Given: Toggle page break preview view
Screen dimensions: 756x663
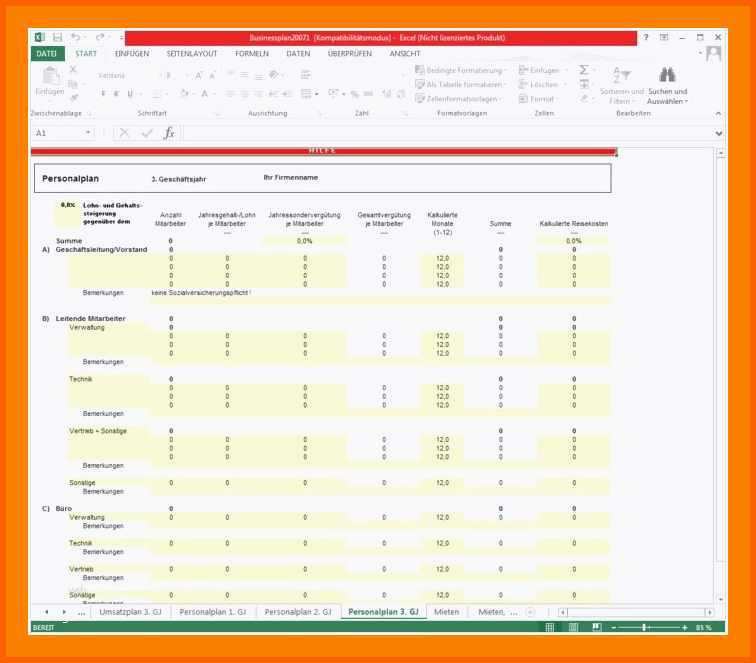Looking at the screenshot, I should click(x=596, y=627).
